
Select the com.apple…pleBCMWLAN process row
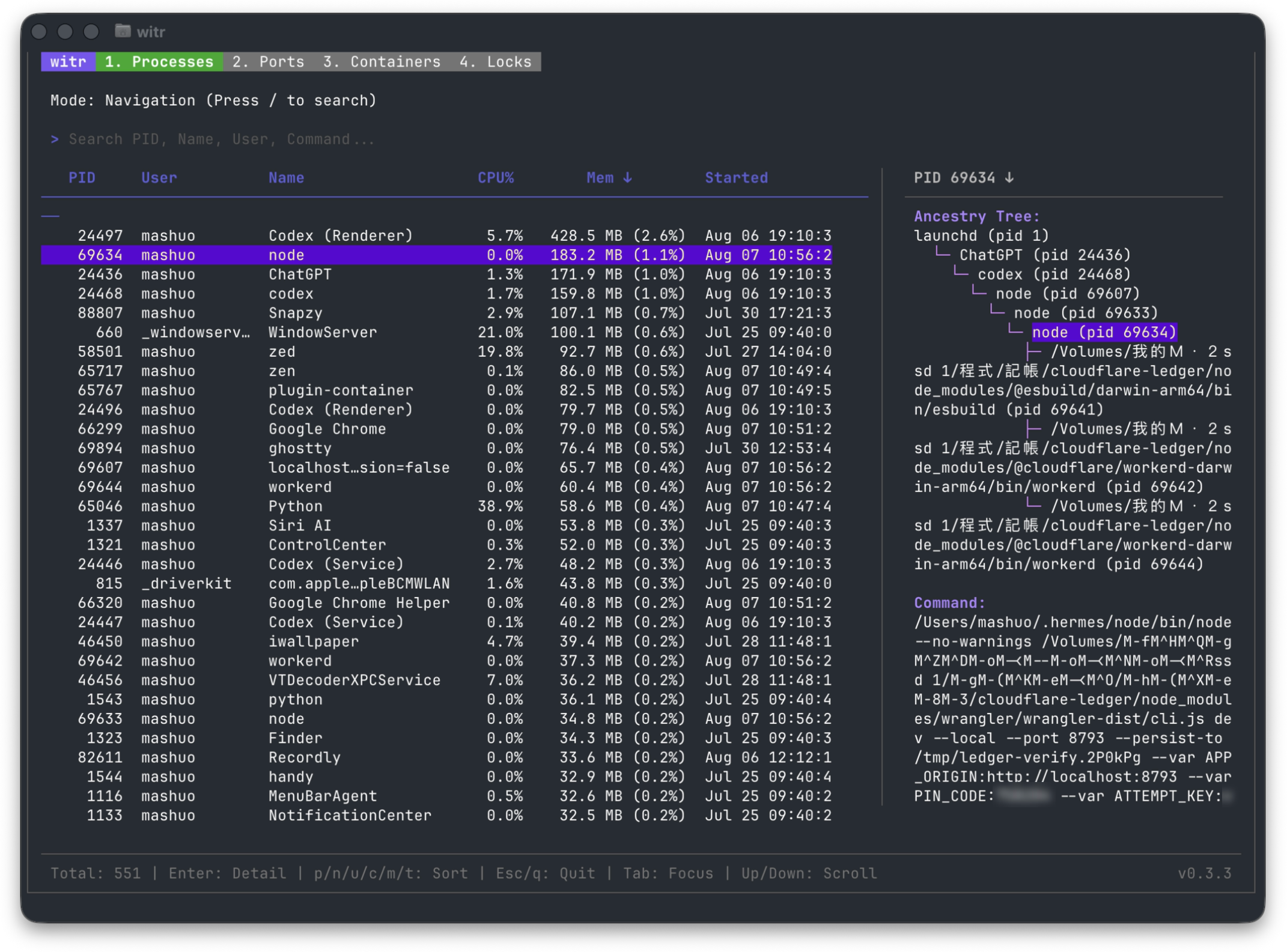click(x=436, y=584)
